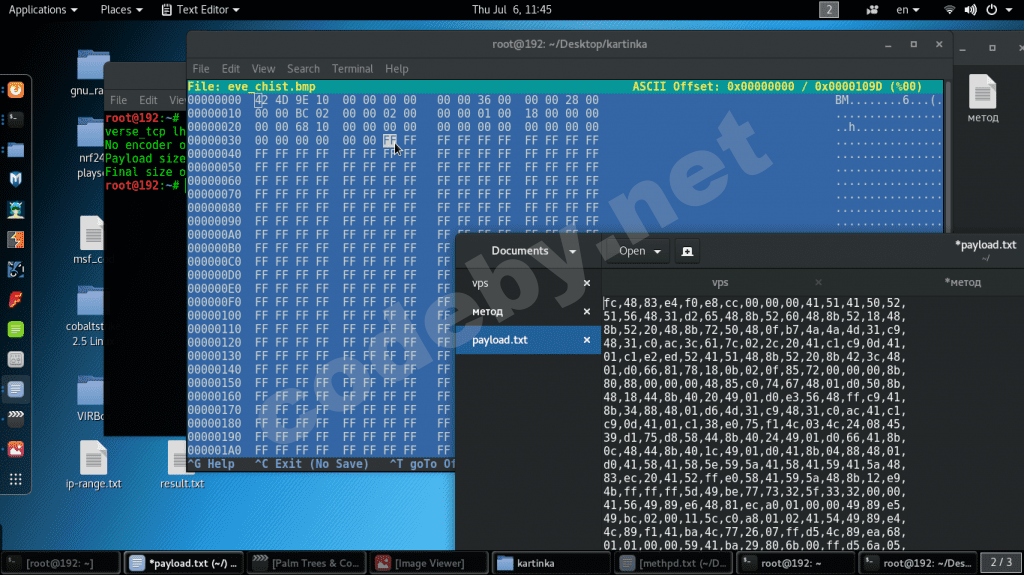Close payload.txt in side panel
Image resolution: width=1024 pixels, height=575 pixels.
point(586,340)
